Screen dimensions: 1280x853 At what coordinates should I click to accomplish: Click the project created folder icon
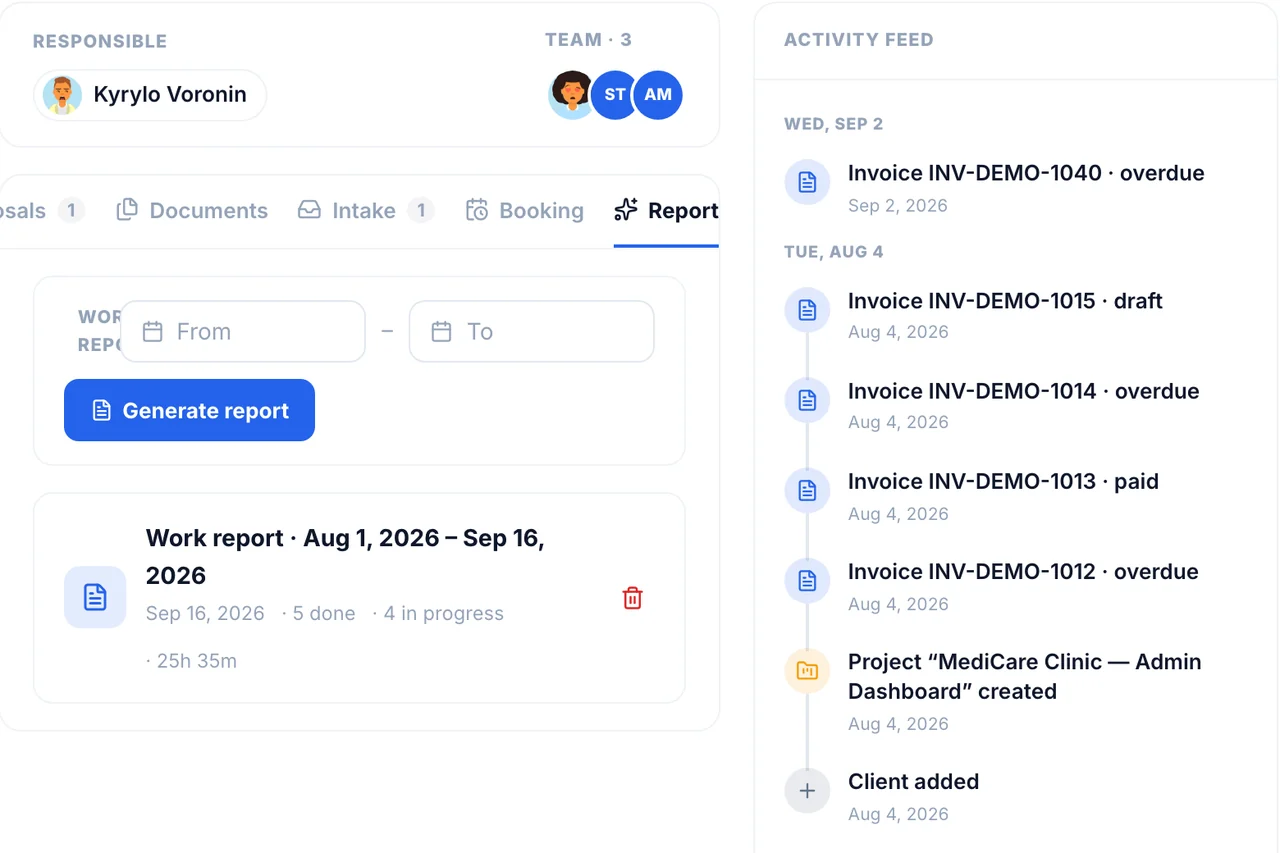point(807,670)
